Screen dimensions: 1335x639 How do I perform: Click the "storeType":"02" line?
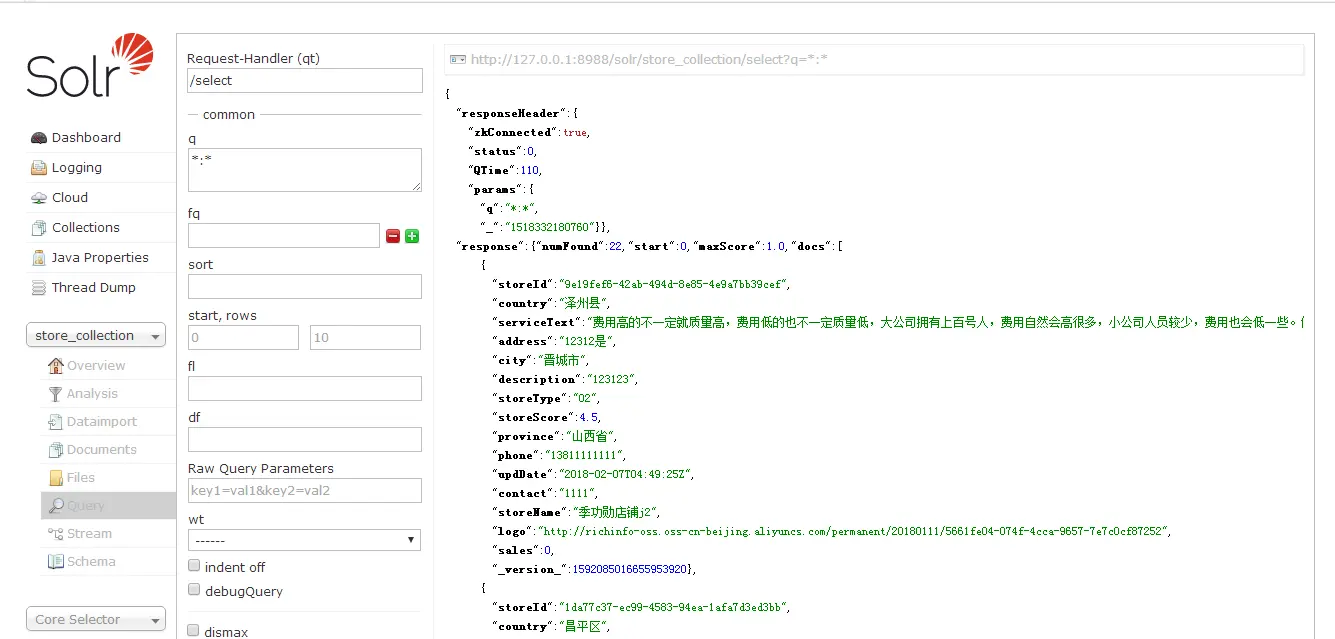pos(546,398)
